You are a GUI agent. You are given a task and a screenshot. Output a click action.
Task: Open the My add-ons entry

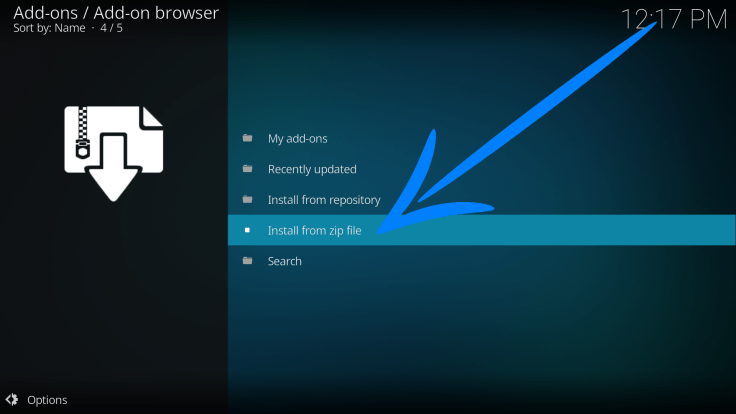point(297,139)
